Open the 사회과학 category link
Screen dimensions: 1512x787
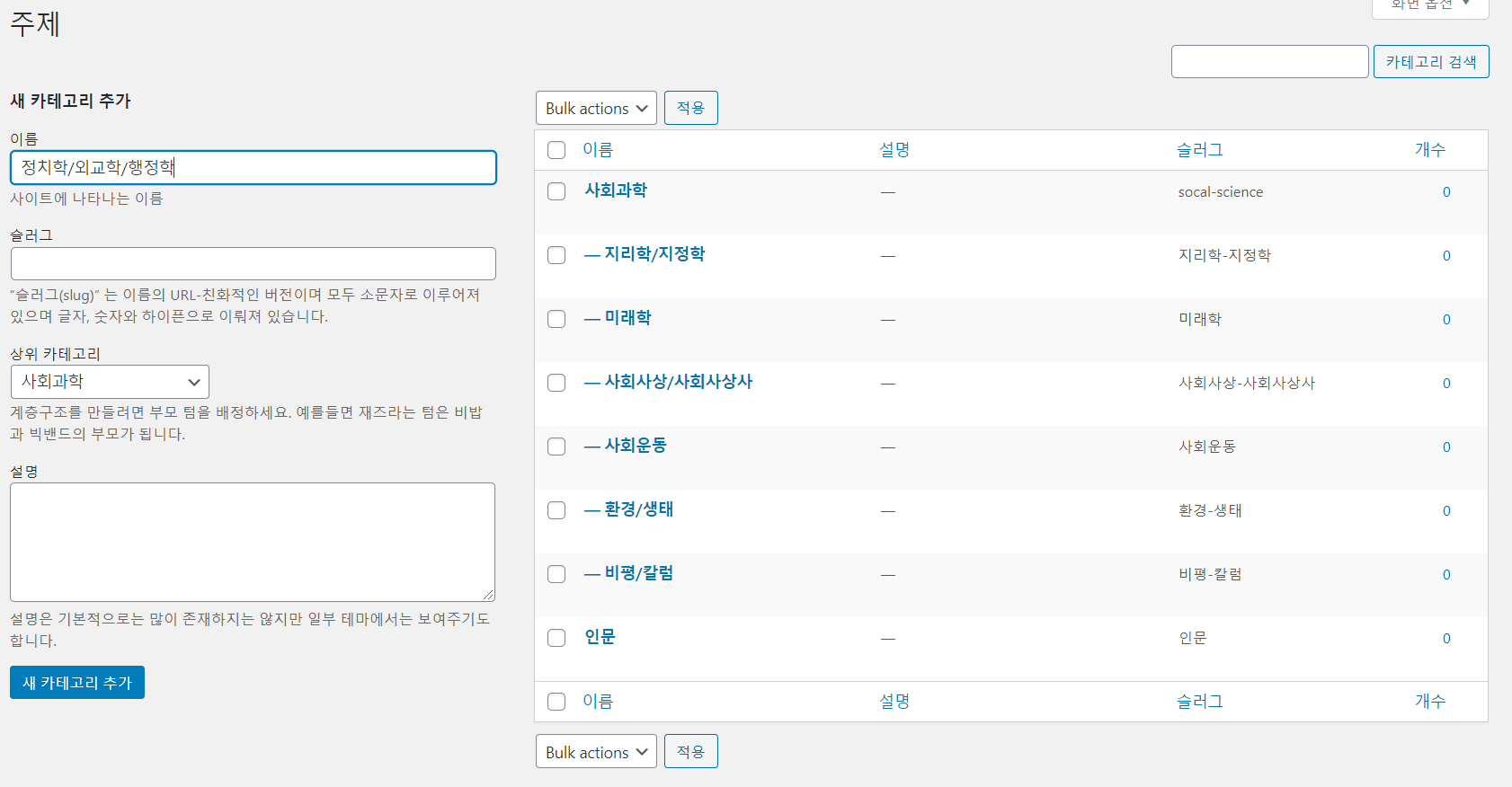(x=616, y=190)
